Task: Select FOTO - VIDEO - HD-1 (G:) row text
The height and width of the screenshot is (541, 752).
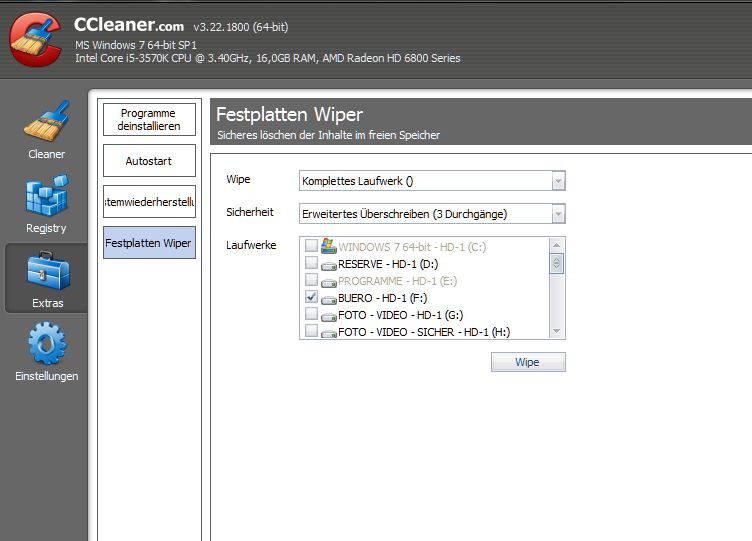Action: [400, 315]
